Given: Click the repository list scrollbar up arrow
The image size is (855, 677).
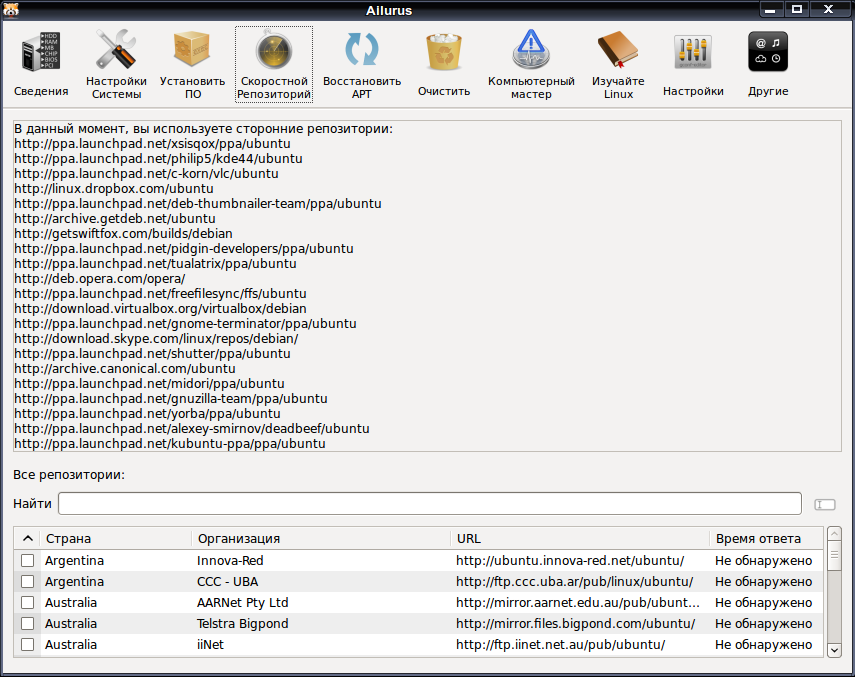Looking at the screenshot, I should click(834, 533).
